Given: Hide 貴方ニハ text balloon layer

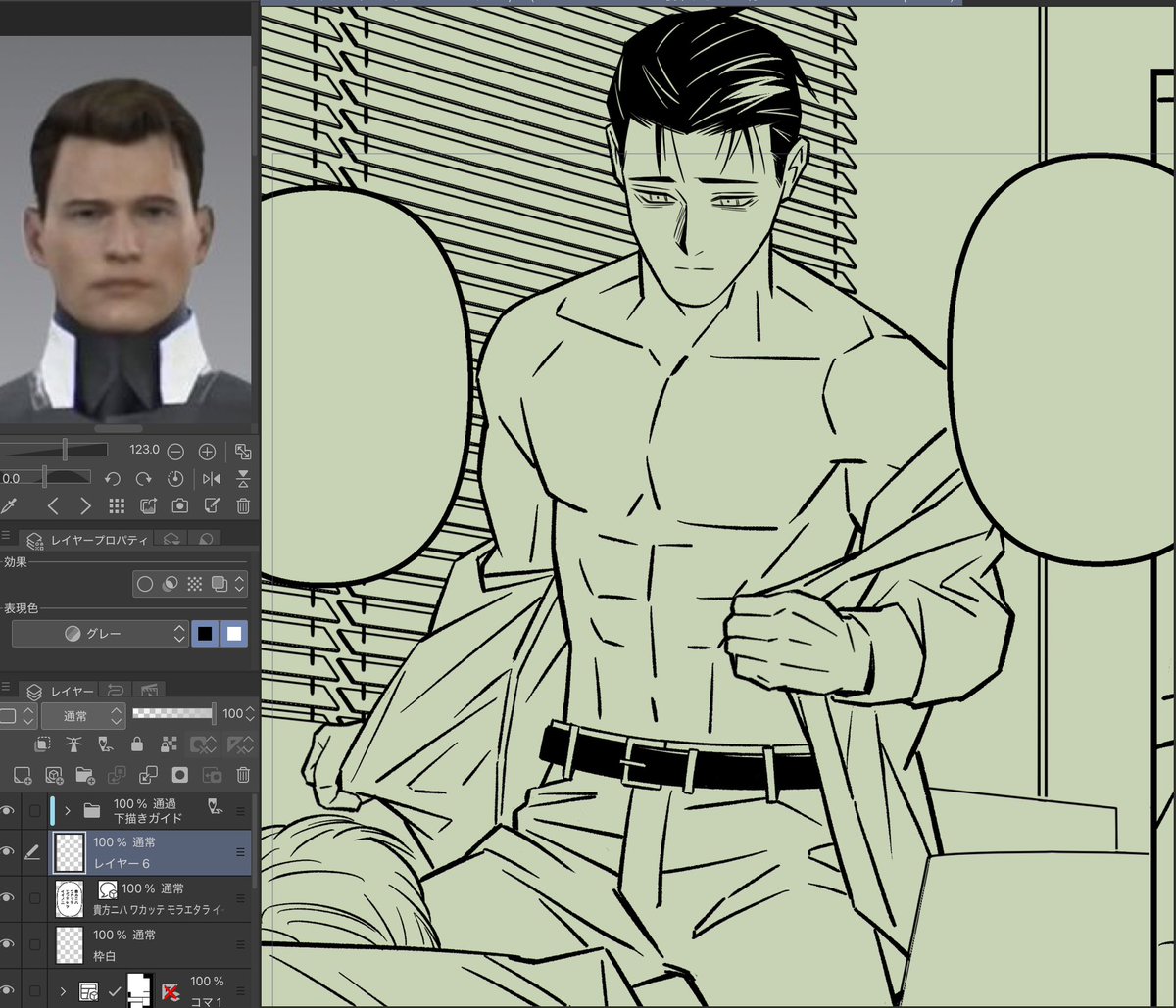Looking at the screenshot, I should point(8,898).
